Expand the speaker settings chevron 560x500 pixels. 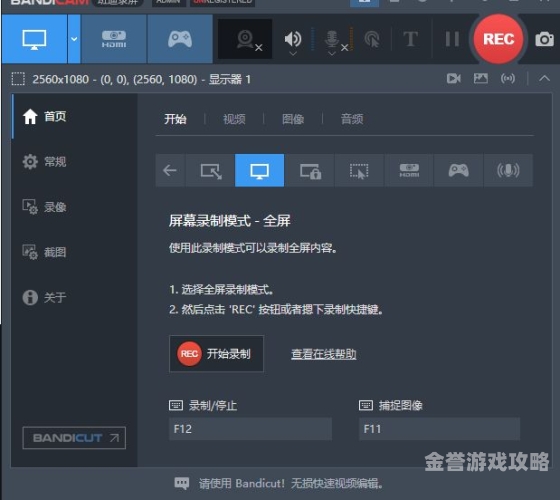click(293, 54)
